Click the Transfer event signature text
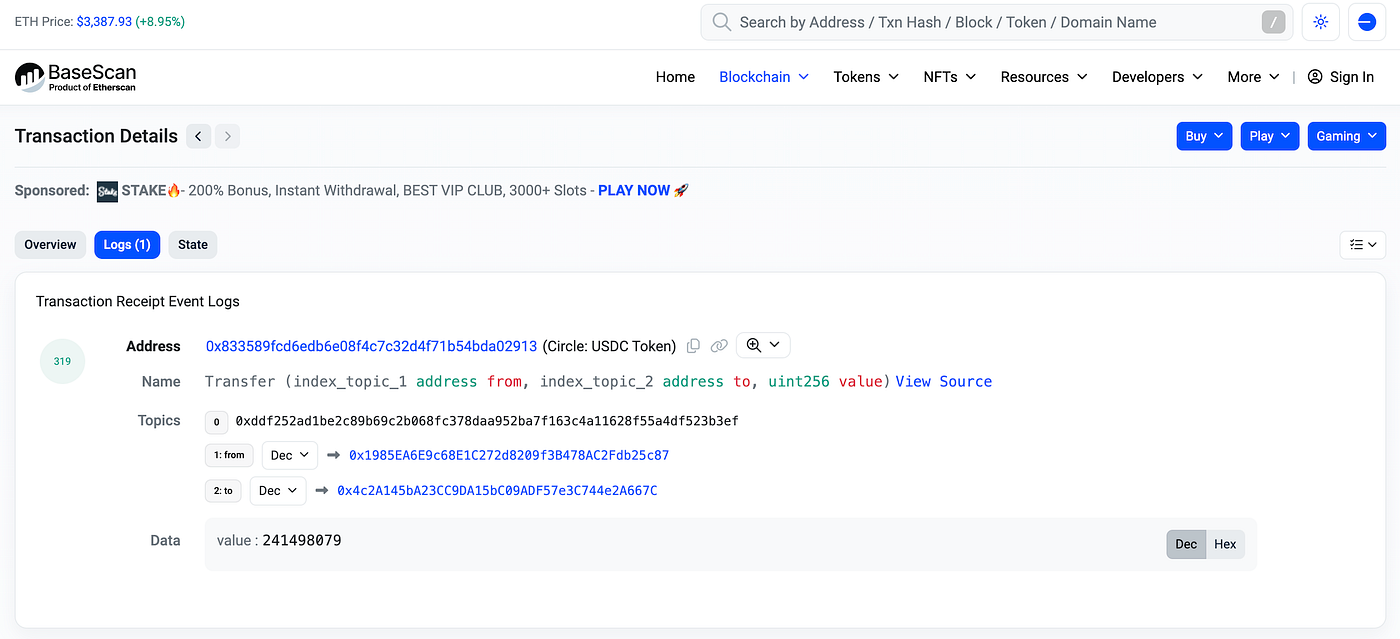 click(x=547, y=381)
